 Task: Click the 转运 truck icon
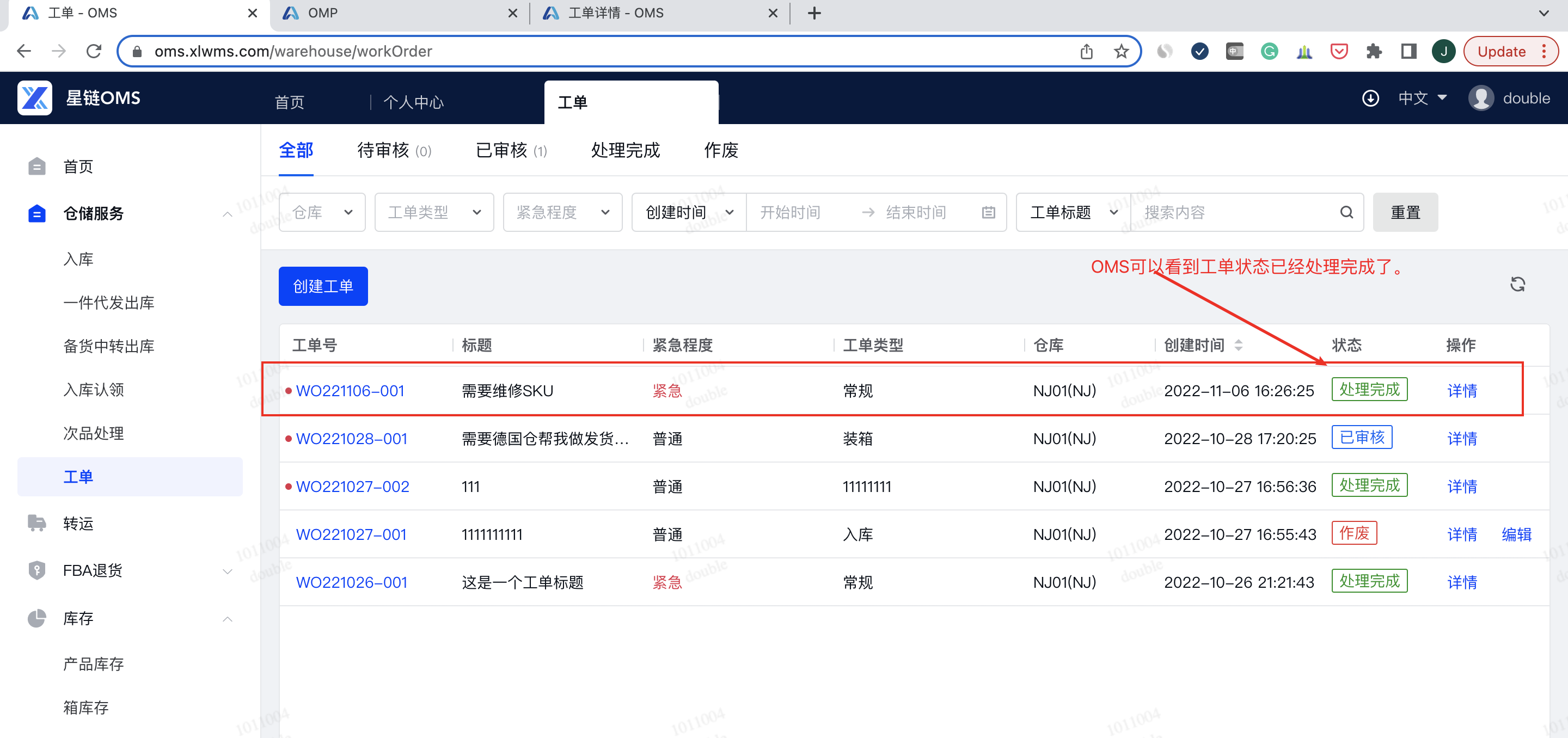pyautogui.click(x=37, y=523)
